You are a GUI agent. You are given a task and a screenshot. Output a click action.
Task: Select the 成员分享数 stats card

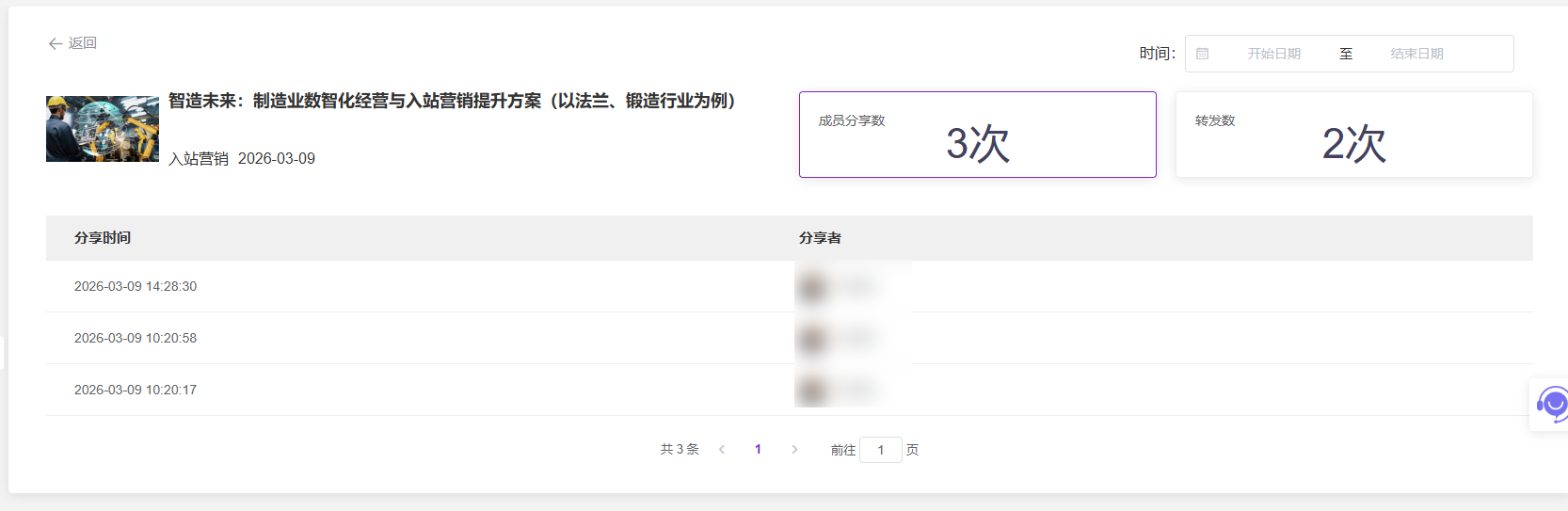tap(977, 135)
